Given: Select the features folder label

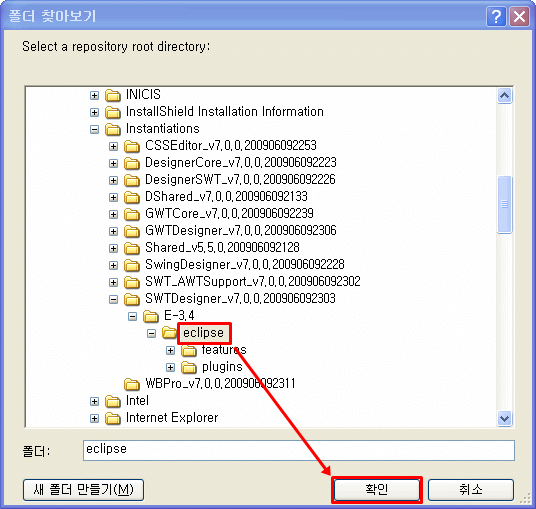Looking at the screenshot, I should click(224, 350).
